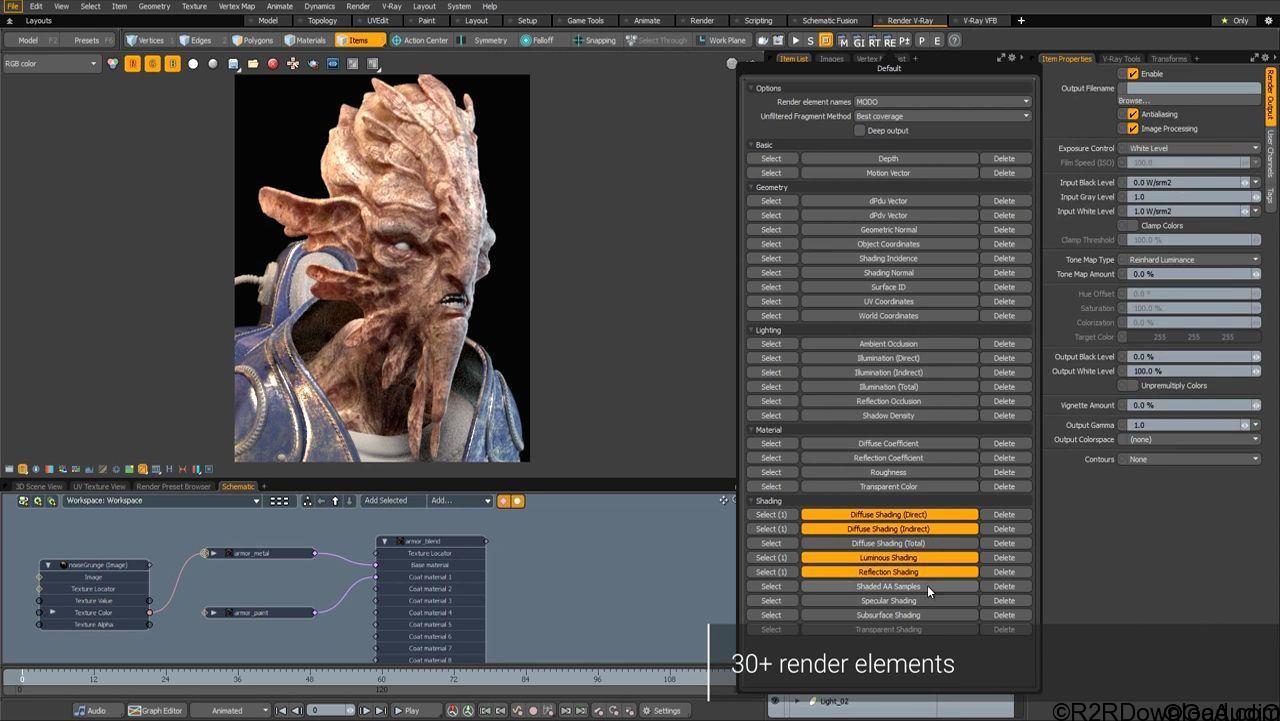Toggle Red channel R button

coord(133,63)
